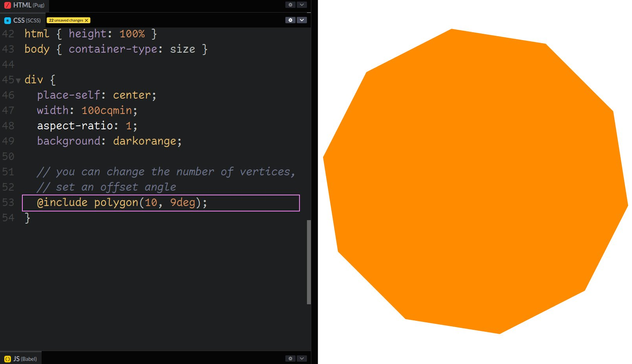
Task: Click the yellow JS panel icon
Action: click(x=7, y=359)
